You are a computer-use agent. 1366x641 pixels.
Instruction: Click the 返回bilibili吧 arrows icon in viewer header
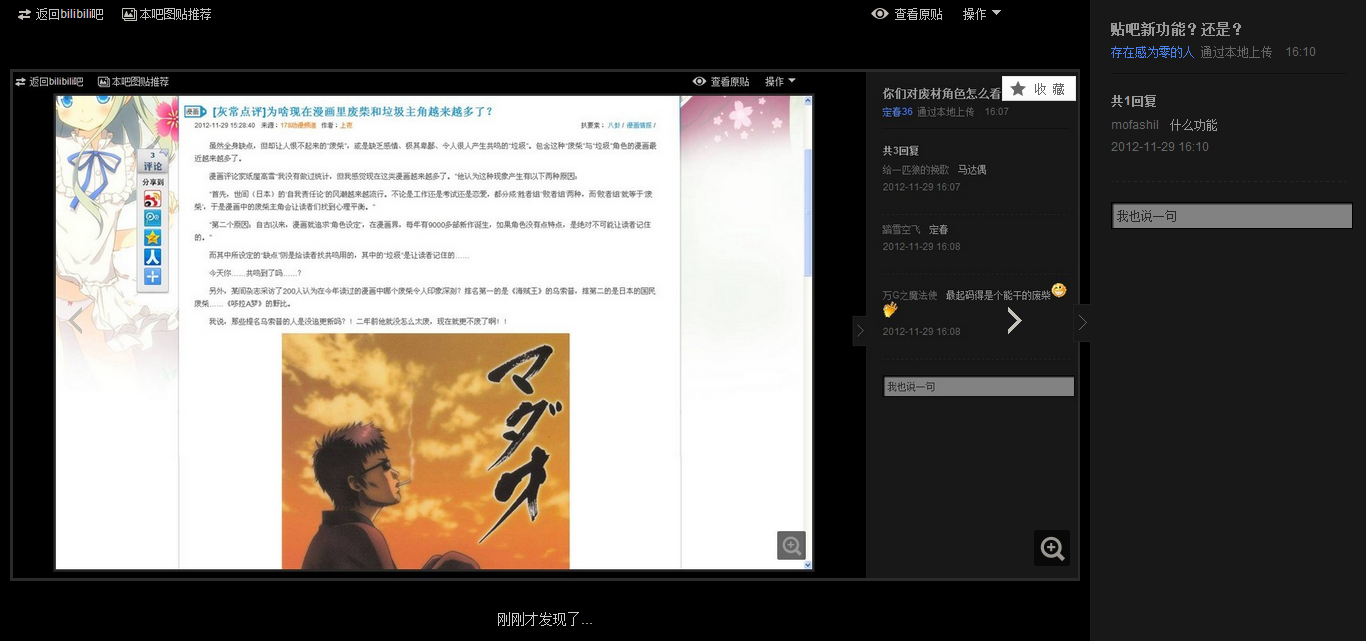(x=24, y=15)
